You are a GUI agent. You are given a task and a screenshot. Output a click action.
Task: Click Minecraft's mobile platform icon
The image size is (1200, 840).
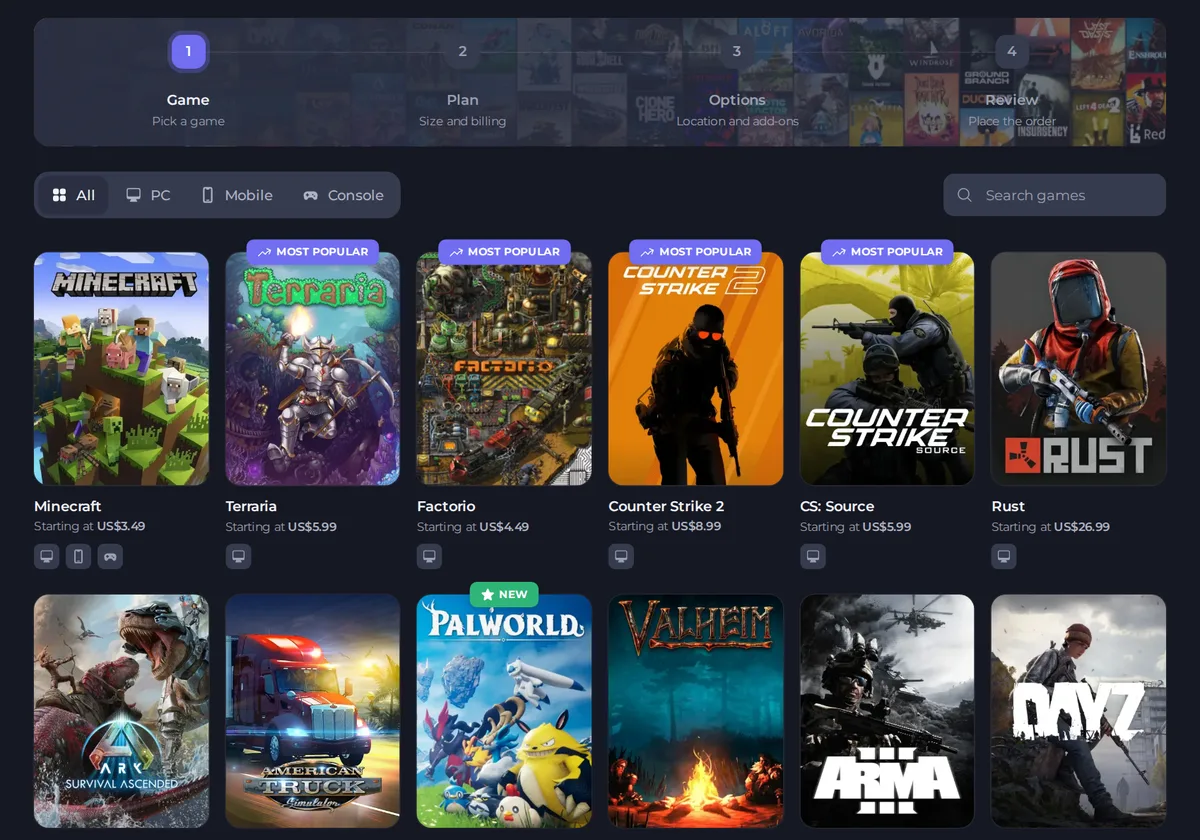(x=78, y=556)
